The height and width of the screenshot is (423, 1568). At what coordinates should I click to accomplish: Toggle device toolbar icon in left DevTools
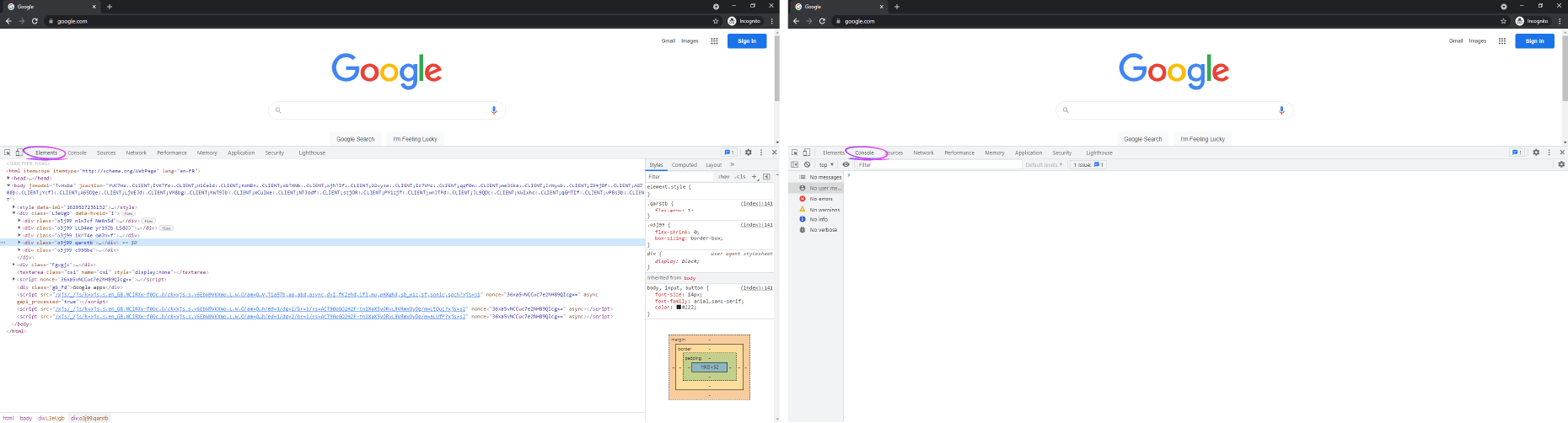click(x=19, y=153)
